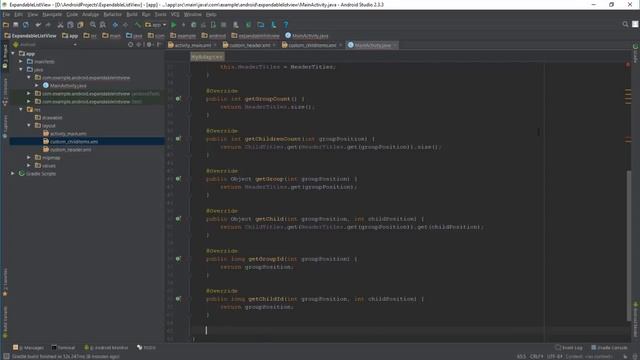640x360 pixels.
Task: Open the VCS menu
Action: (x=175, y=14)
